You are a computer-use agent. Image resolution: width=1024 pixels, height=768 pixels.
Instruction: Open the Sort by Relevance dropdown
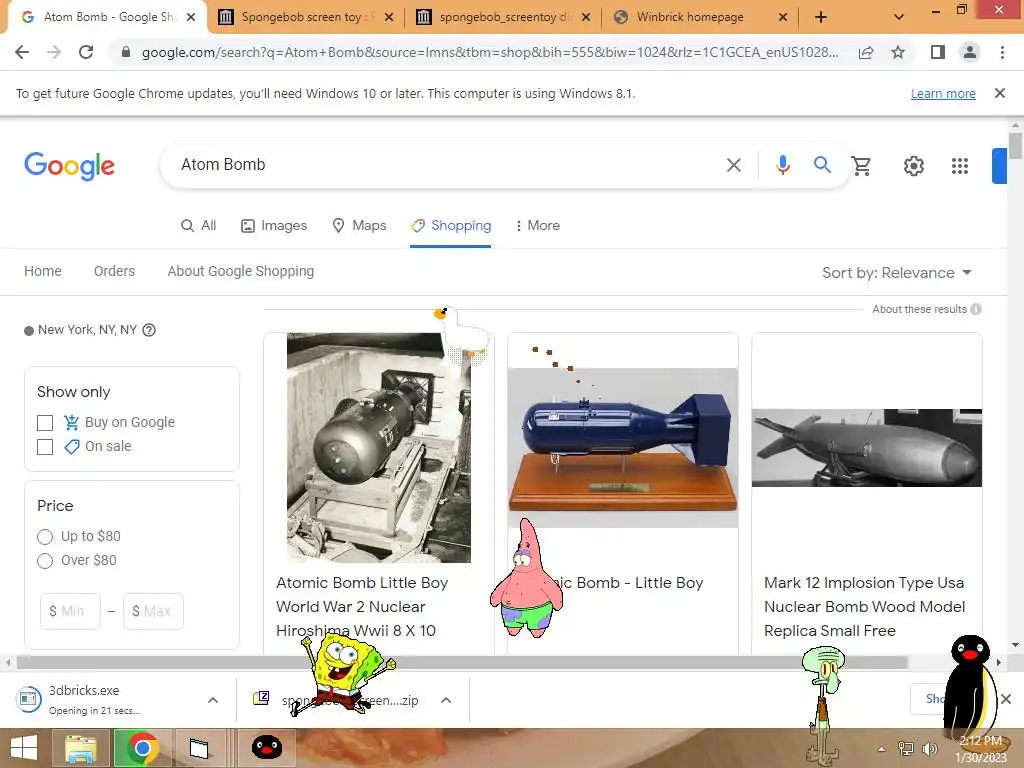(897, 273)
